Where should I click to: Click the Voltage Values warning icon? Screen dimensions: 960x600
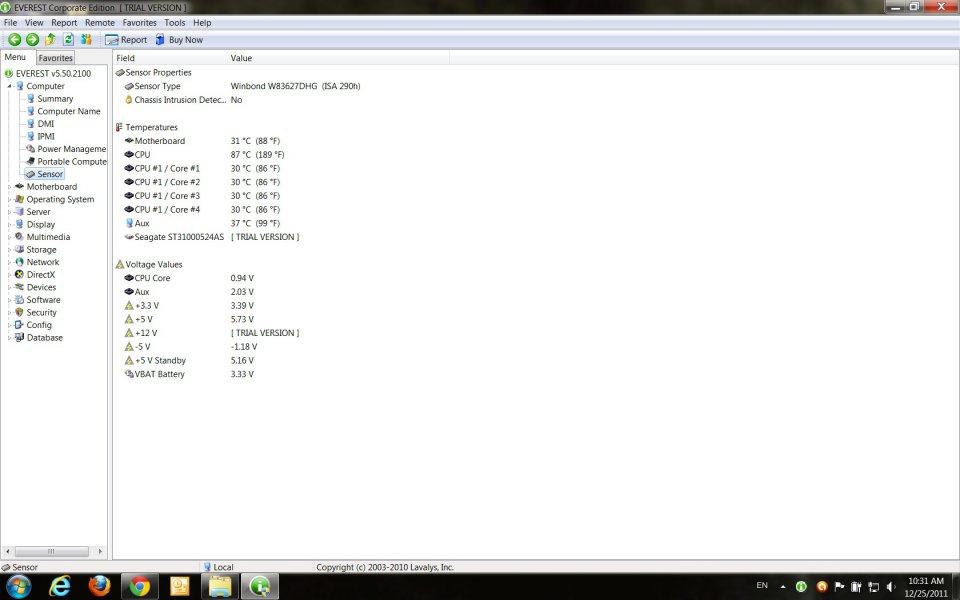[x=119, y=264]
